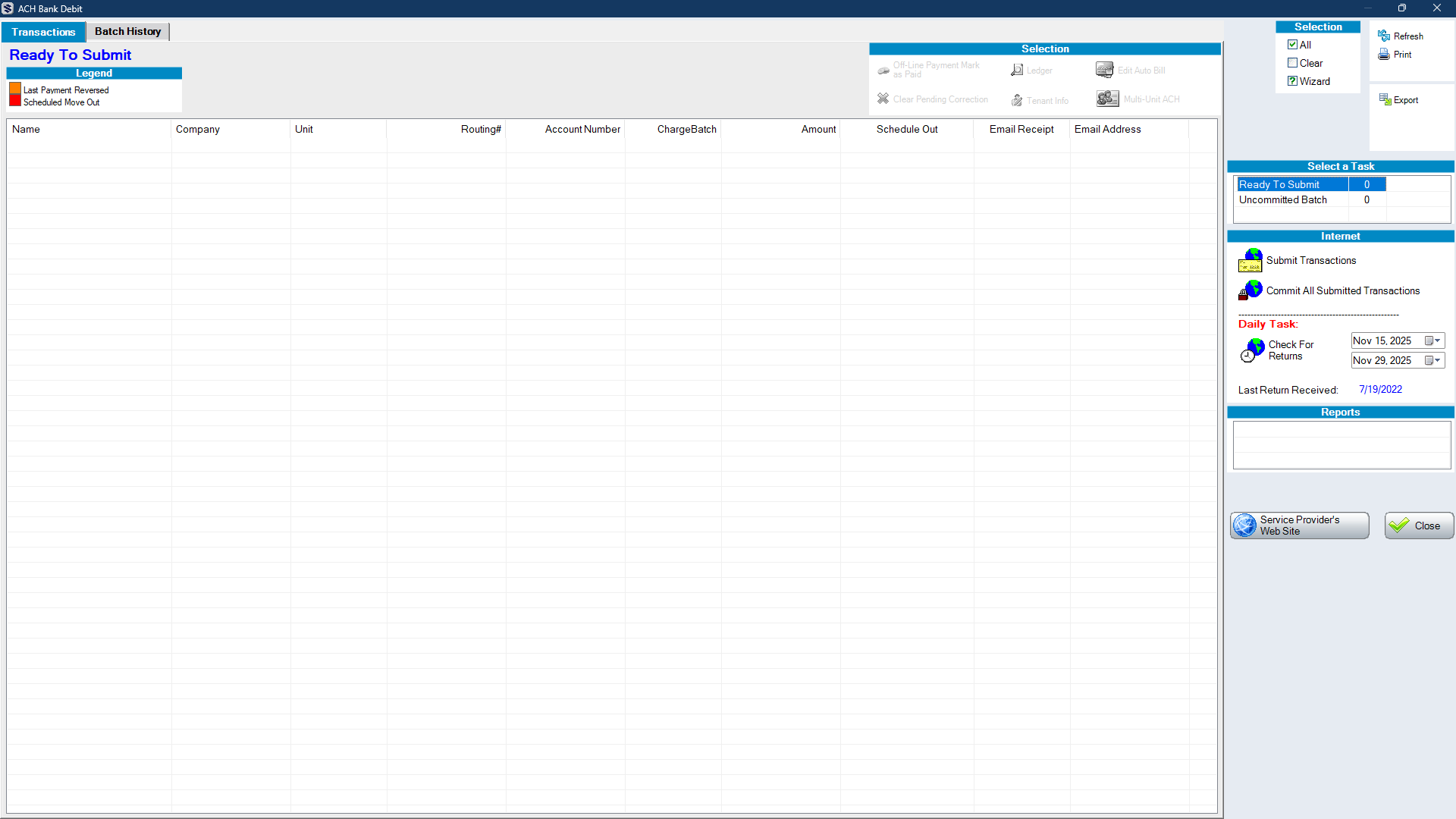Switch to the Batch History tab
The height and width of the screenshot is (819, 1456).
click(127, 32)
